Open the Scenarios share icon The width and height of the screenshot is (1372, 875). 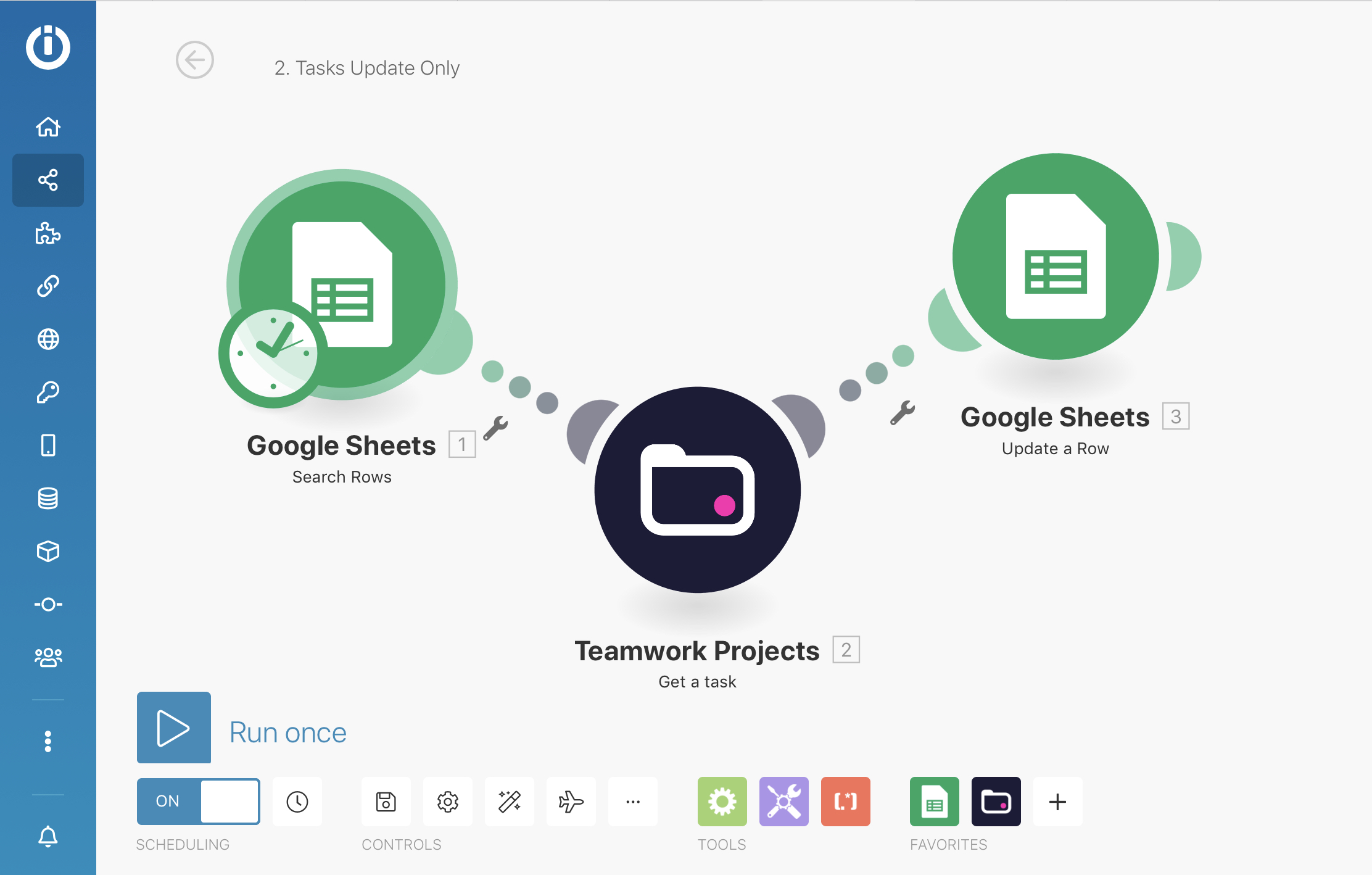[x=48, y=180]
